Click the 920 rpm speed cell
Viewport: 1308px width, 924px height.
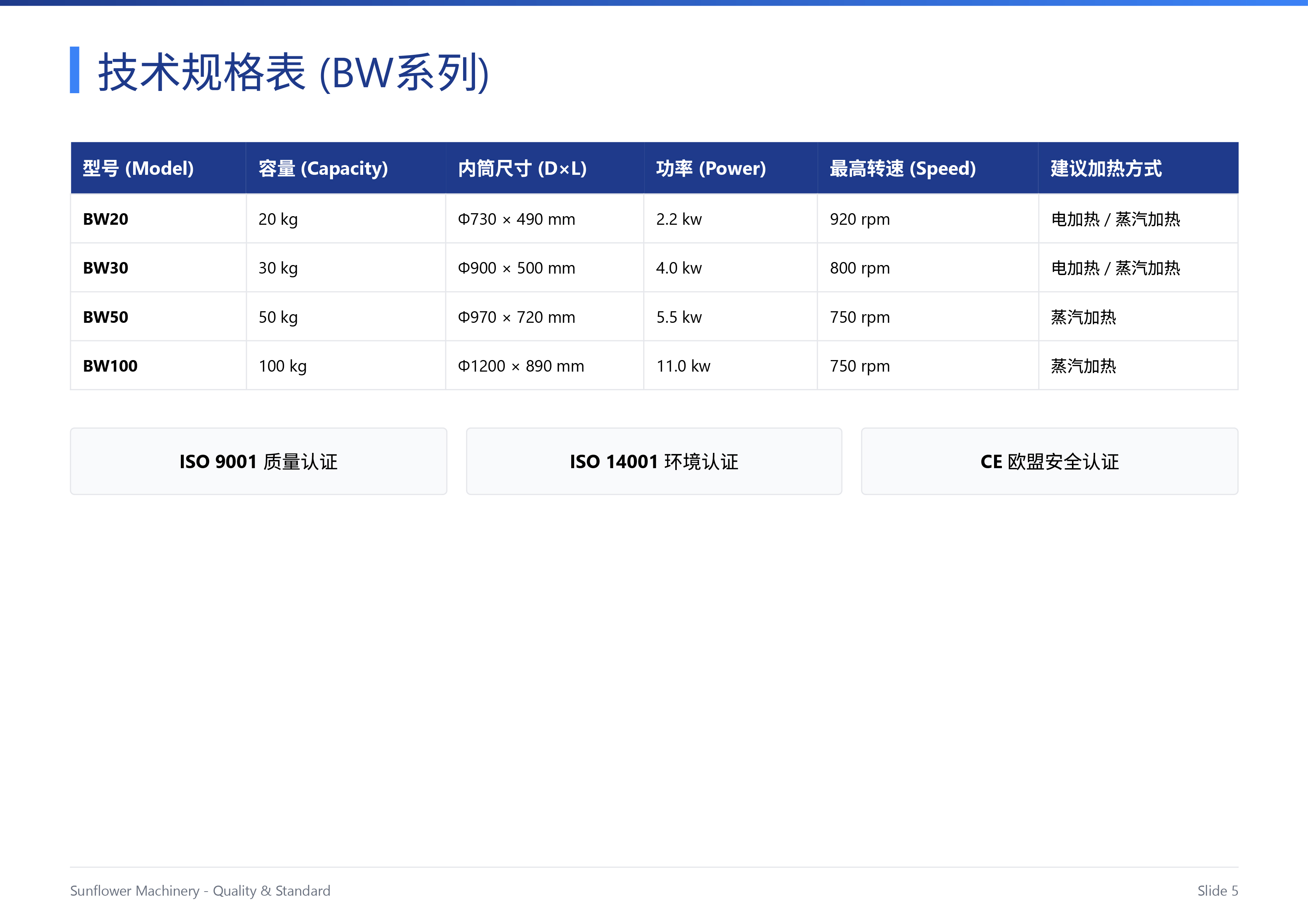pos(928,219)
